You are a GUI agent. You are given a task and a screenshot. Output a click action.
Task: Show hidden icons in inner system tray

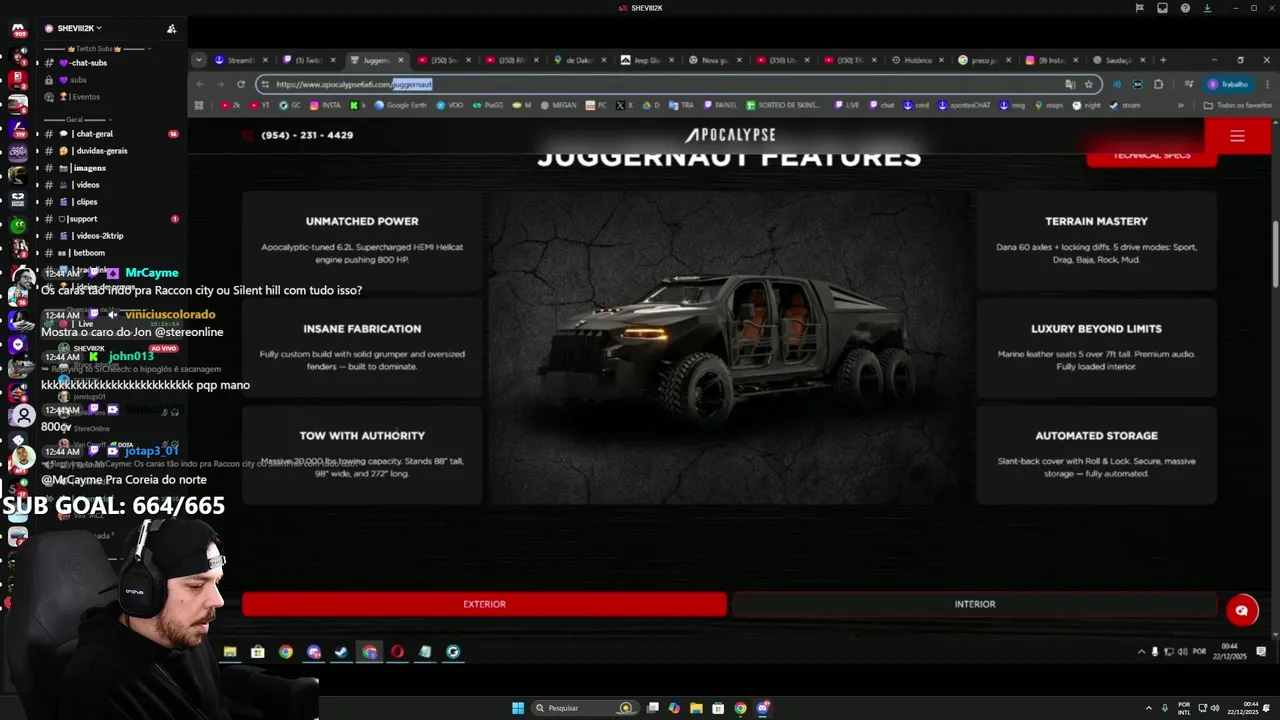(1141, 652)
